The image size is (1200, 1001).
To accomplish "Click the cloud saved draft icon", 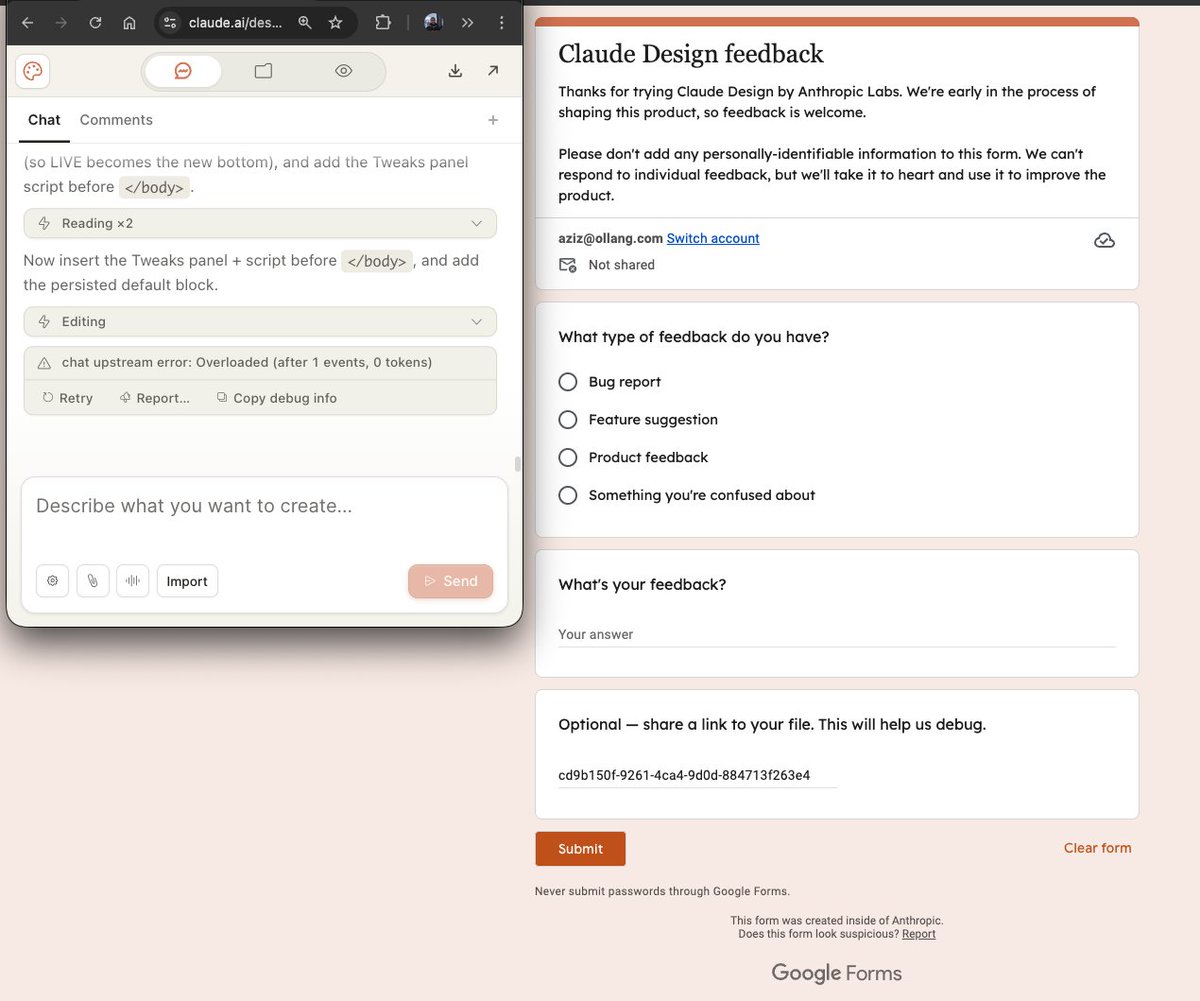I will pyautogui.click(x=1104, y=241).
